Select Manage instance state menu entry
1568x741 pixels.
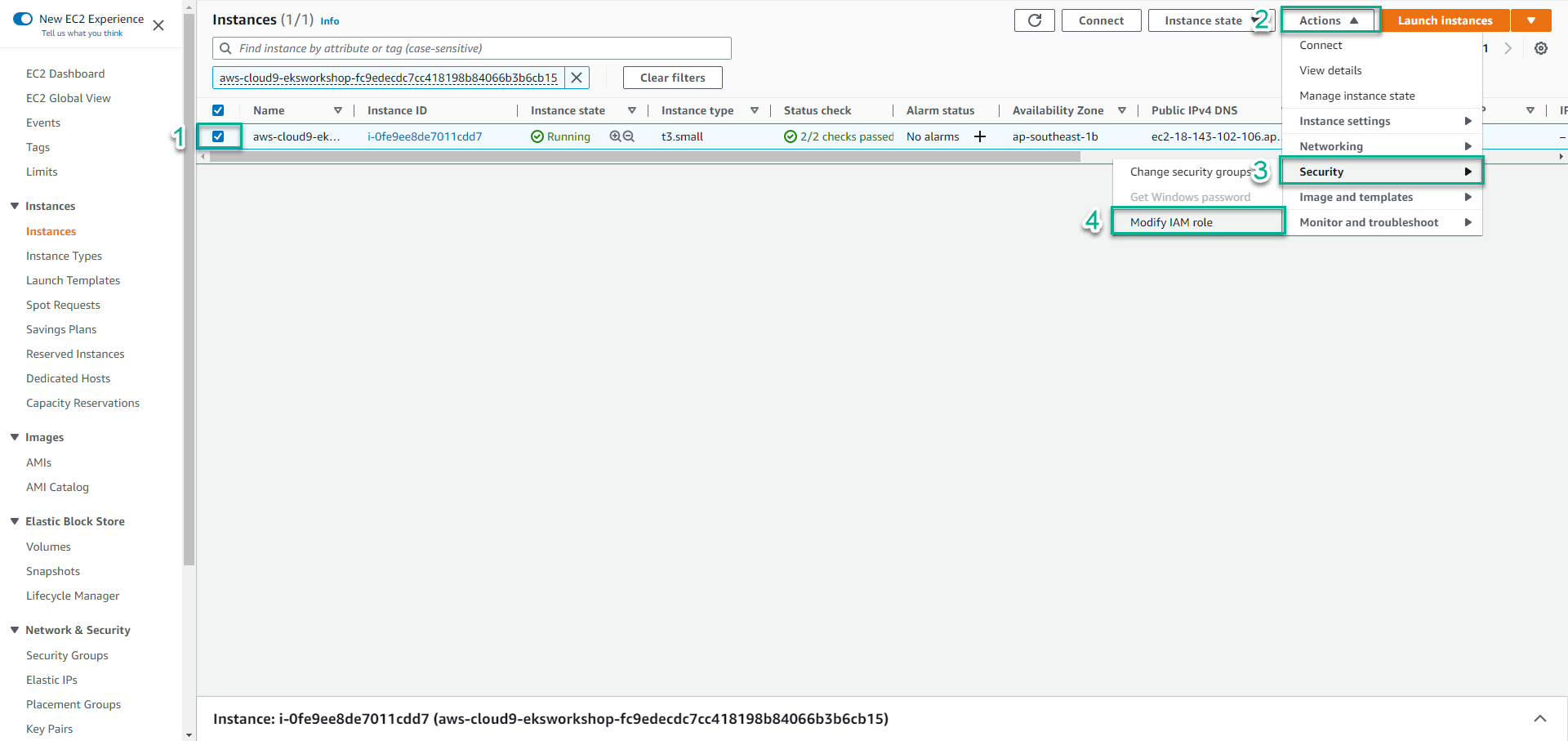click(x=1382, y=96)
